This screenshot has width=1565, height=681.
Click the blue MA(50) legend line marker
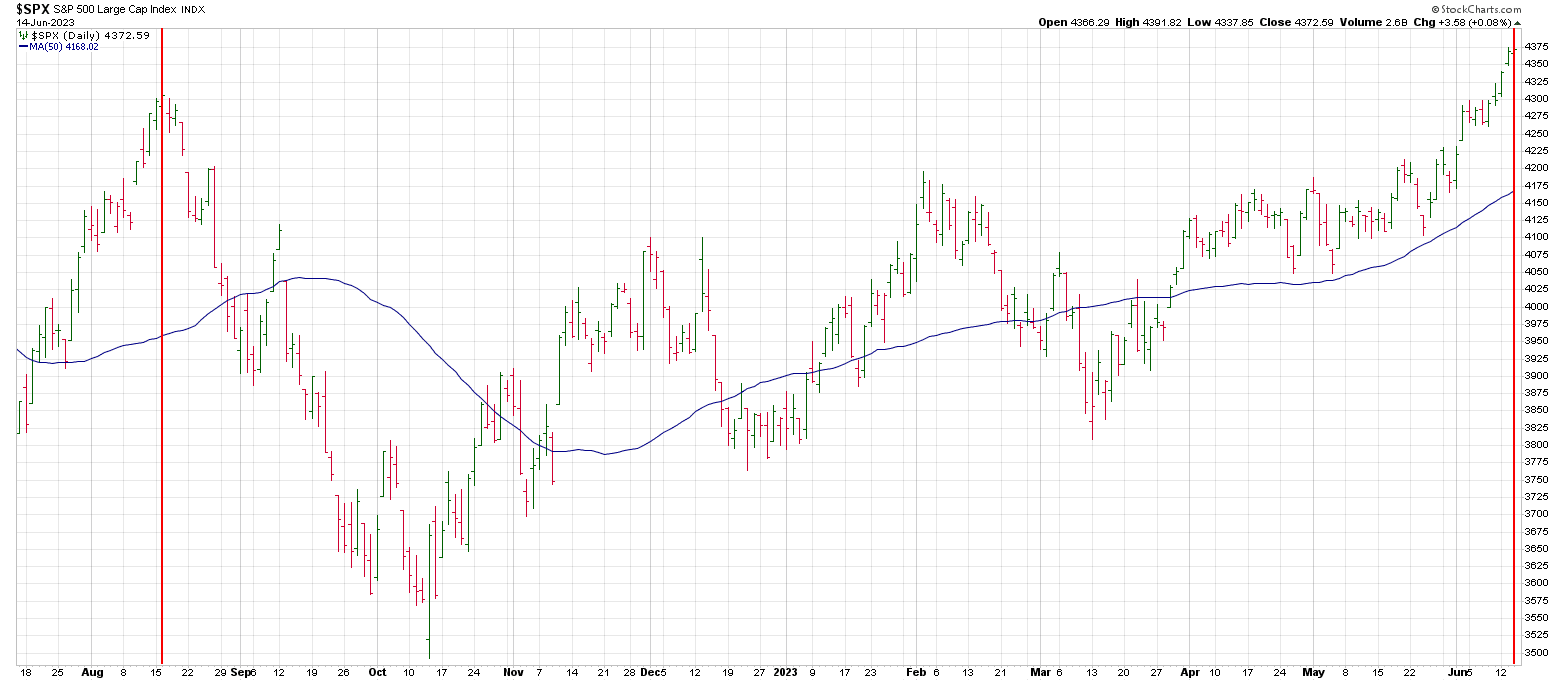click(24, 46)
